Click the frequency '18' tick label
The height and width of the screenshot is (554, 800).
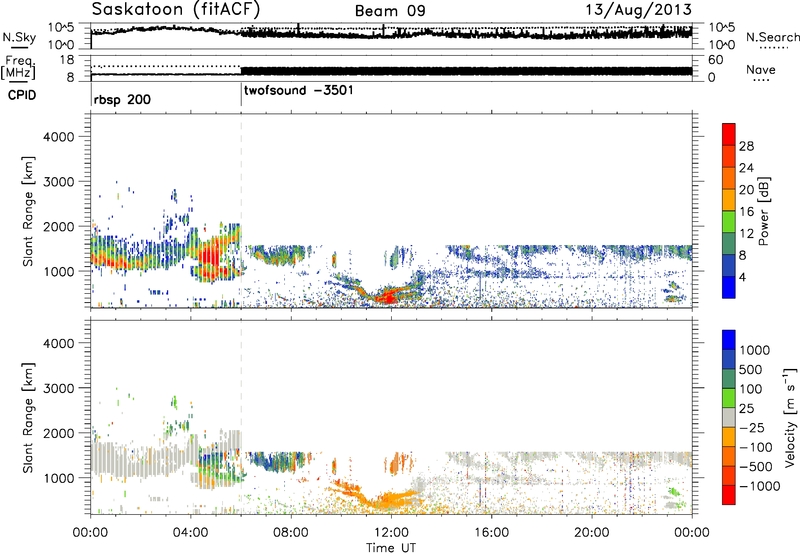[68, 60]
